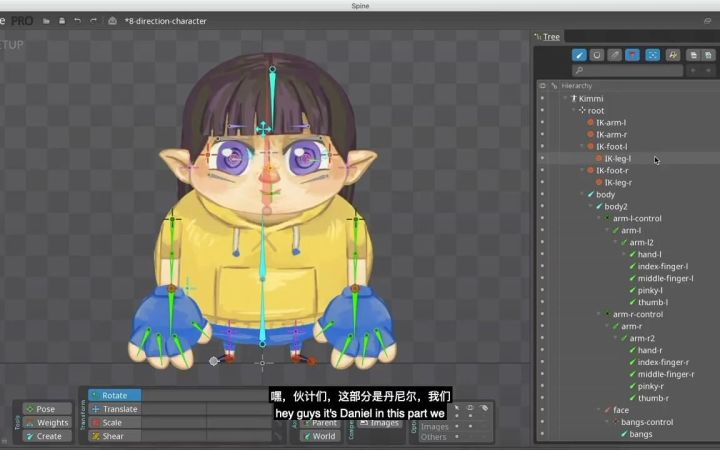Switch to the Tree tab
Screen dimensions: 720x450
tap(547, 37)
